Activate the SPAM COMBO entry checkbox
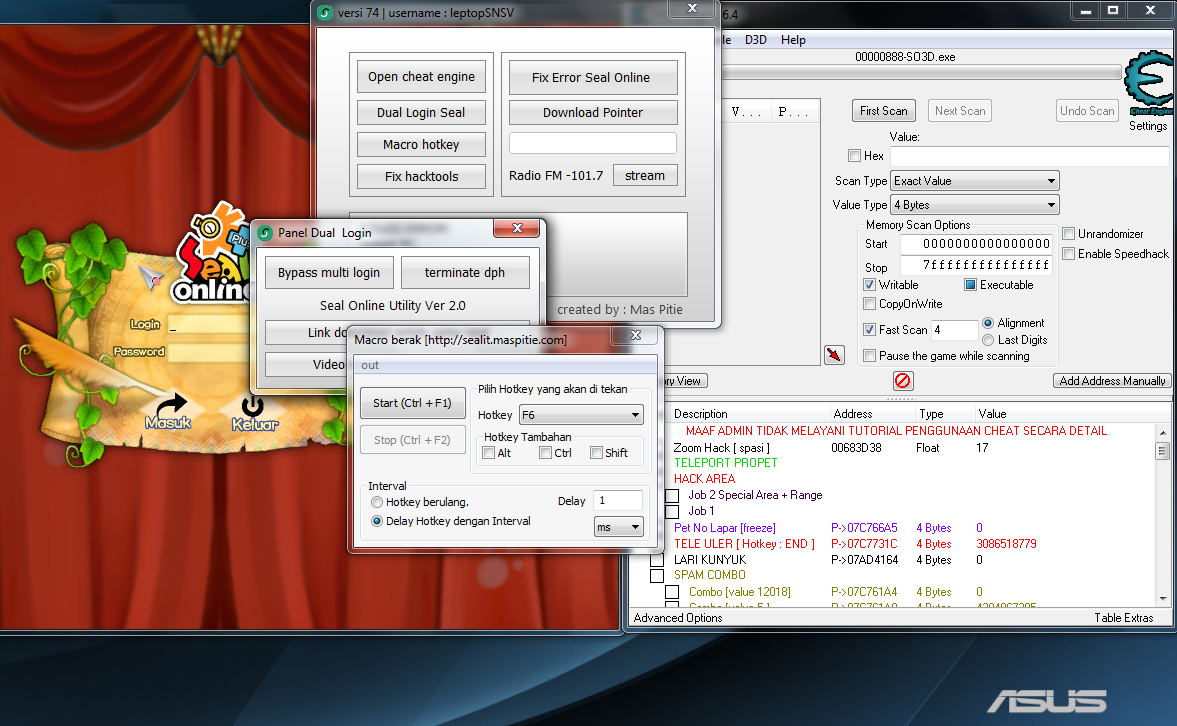The image size is (1177, 726). click(657, 576)
